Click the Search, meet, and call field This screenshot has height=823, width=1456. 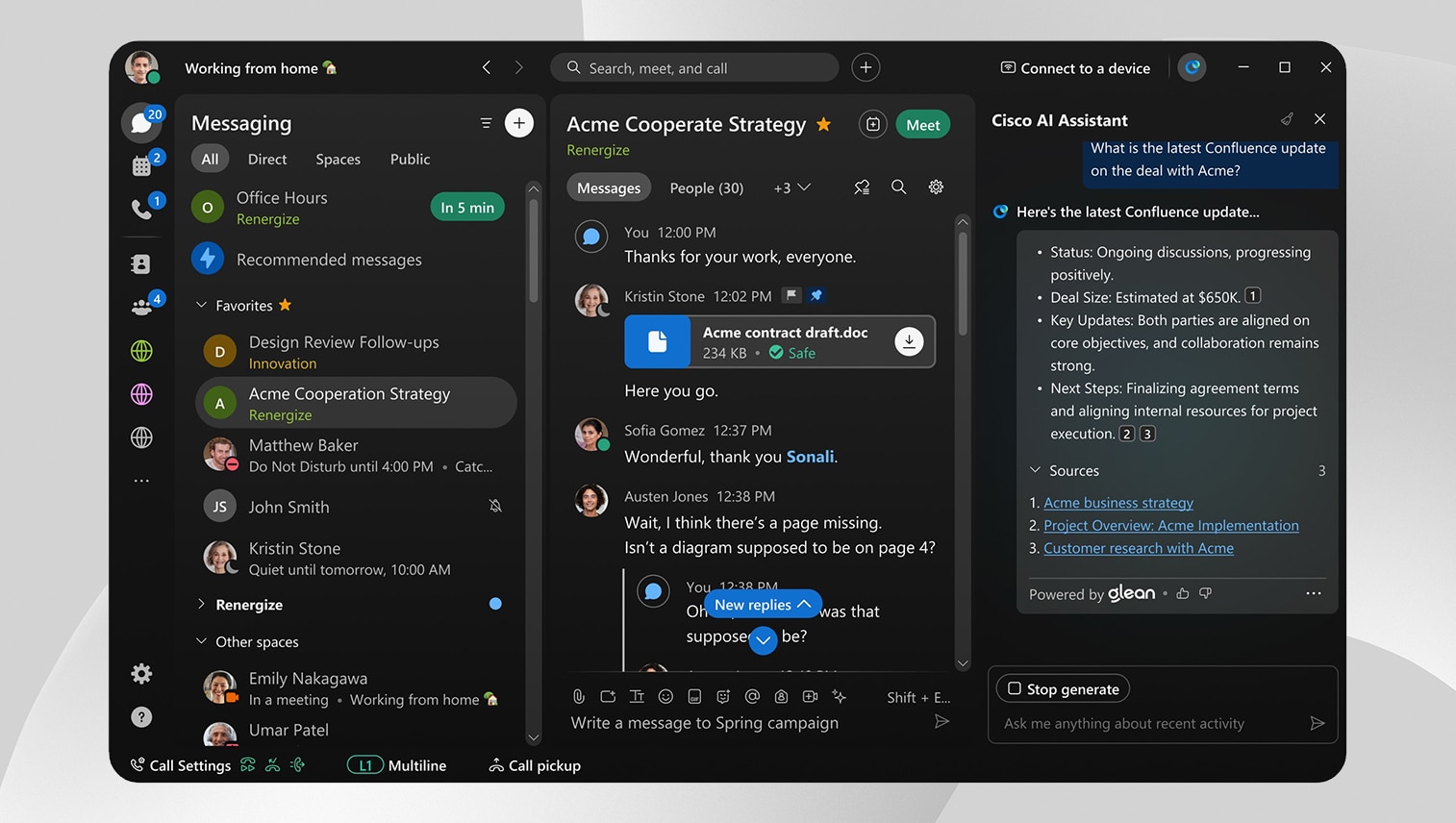point(694,67)
